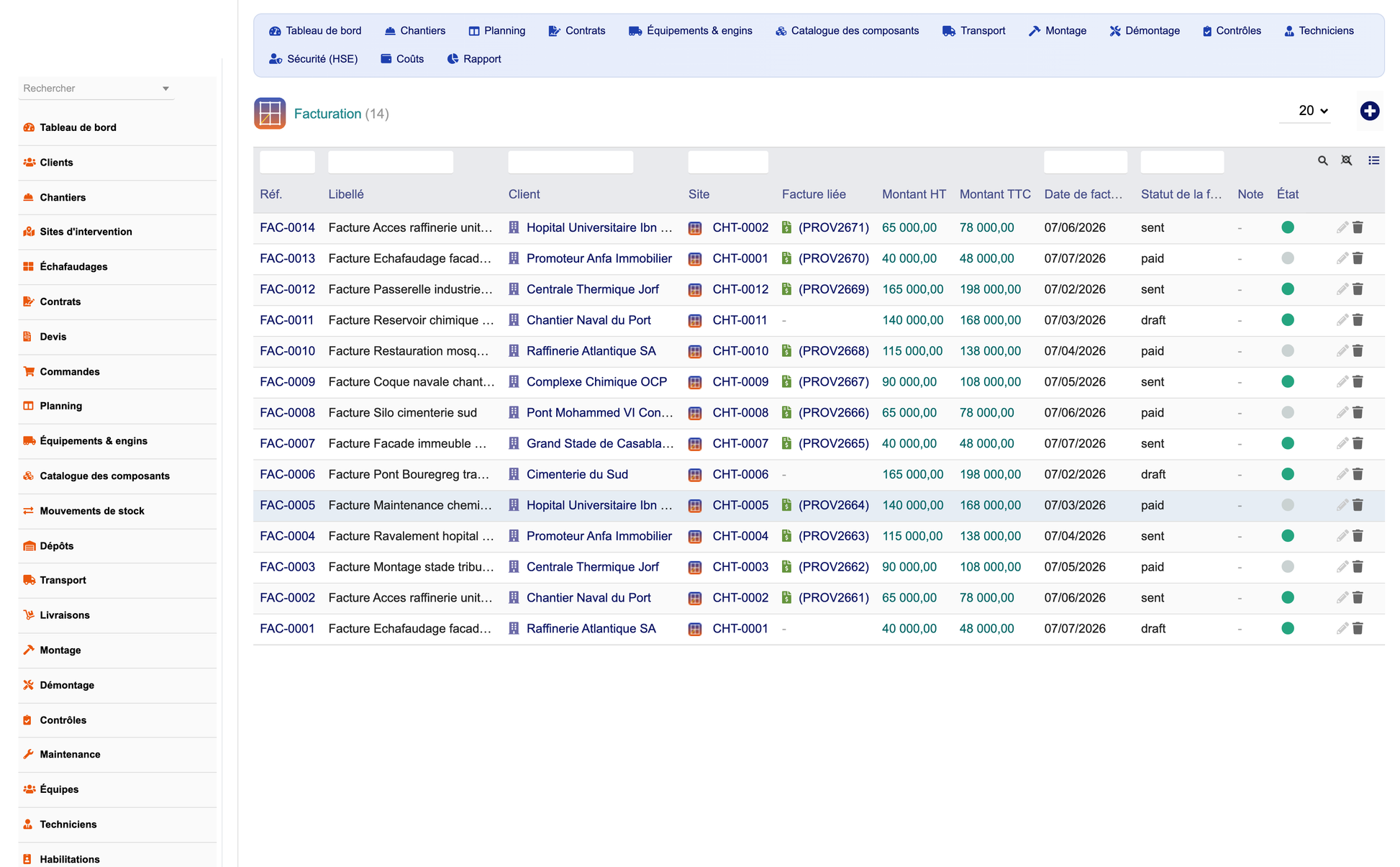Click the Transport truck icon in top bar

949,31
